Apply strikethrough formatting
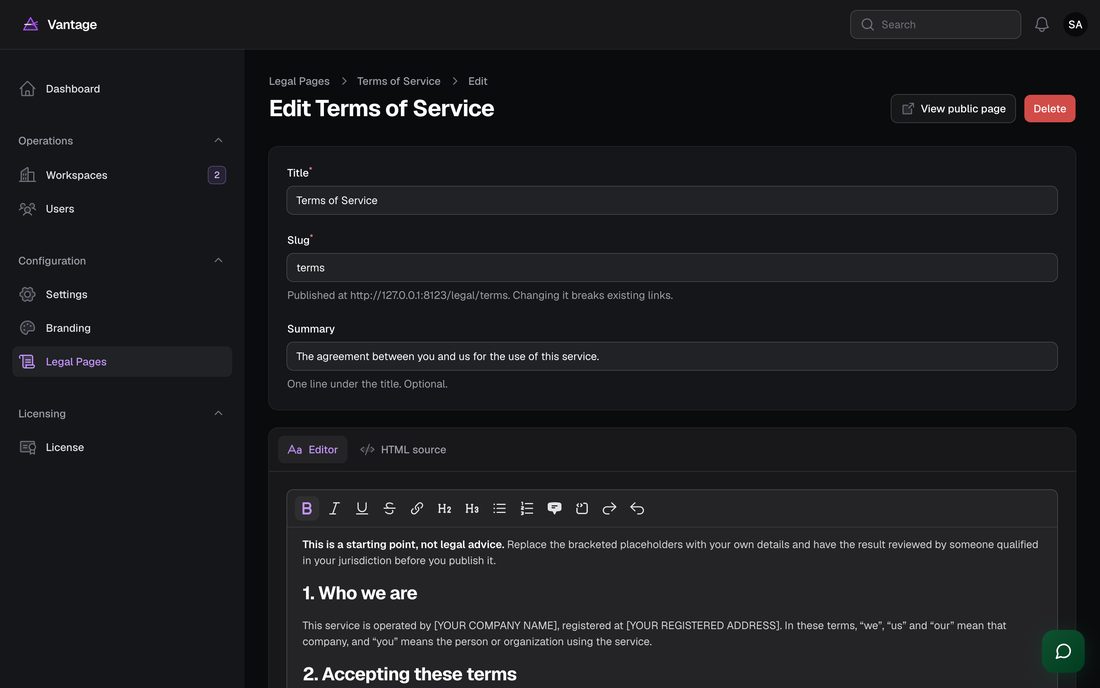This screenshot has height=688, width=1100. point(389,508)
